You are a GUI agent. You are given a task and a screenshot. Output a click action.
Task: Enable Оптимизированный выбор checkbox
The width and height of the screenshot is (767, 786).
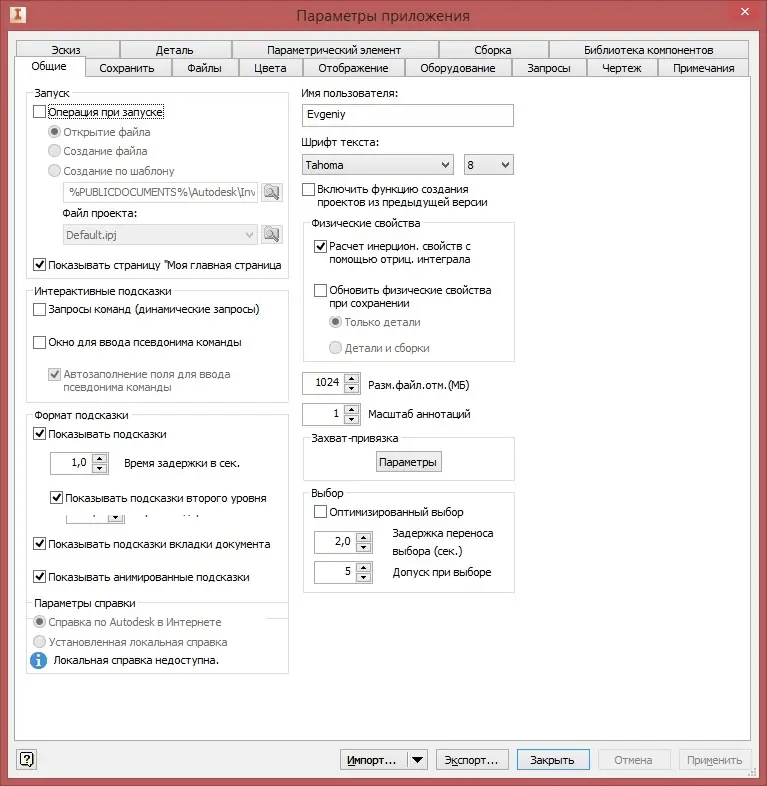[x=320, y=512]
